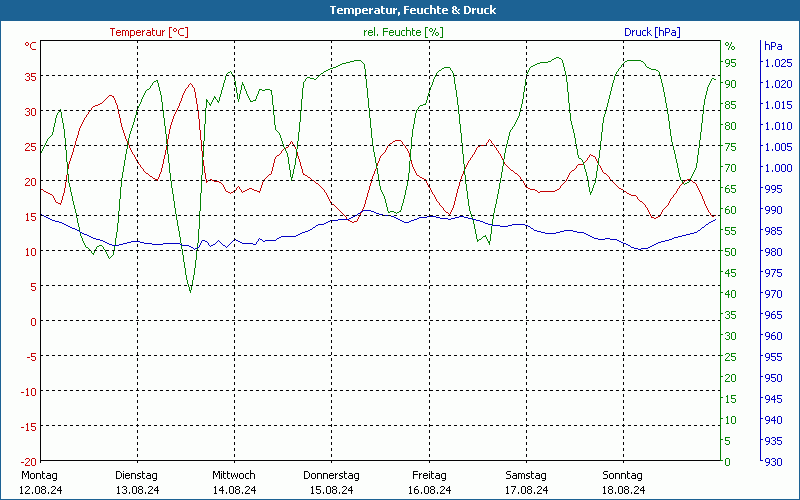The height and width of the screenshot is (500, 800).
Task: Click the blue "980" pressure axis value
Action: (x=773, y=252)
